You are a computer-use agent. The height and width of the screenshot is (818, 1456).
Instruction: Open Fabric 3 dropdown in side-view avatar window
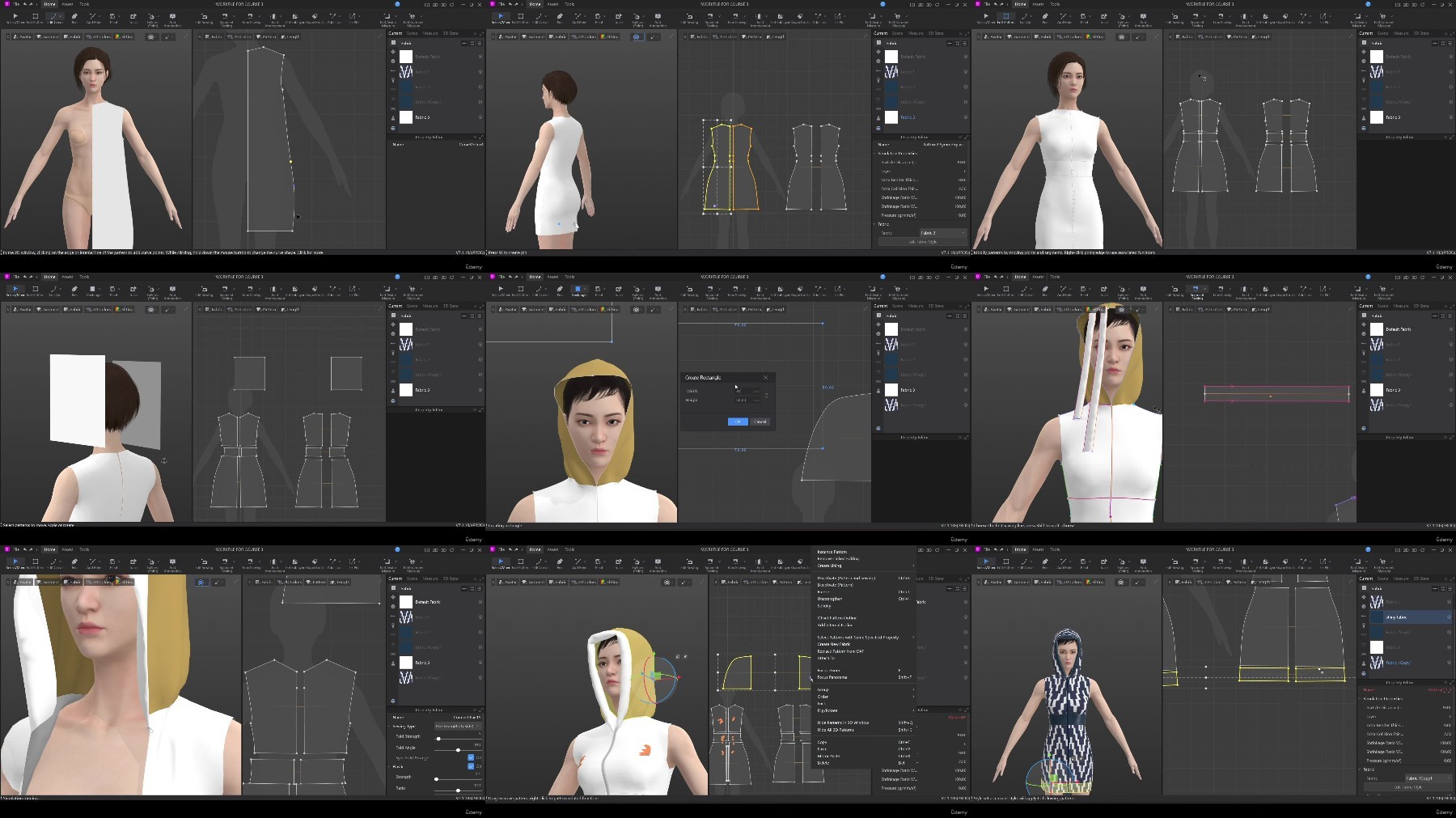pyautogui.click(x=943, y=233)
